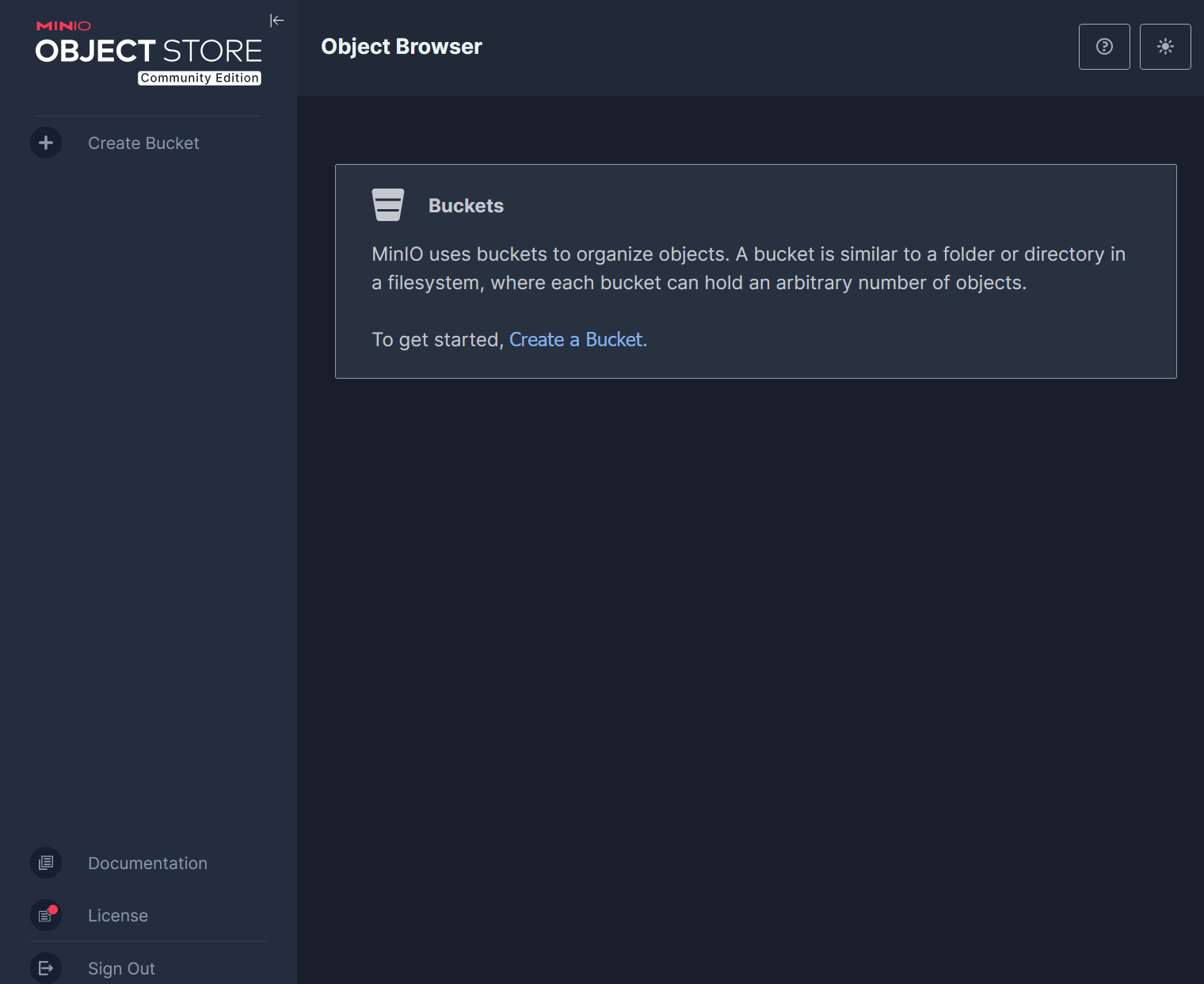
Task: Click the 'To get started,' text
Action: (437, 340)
